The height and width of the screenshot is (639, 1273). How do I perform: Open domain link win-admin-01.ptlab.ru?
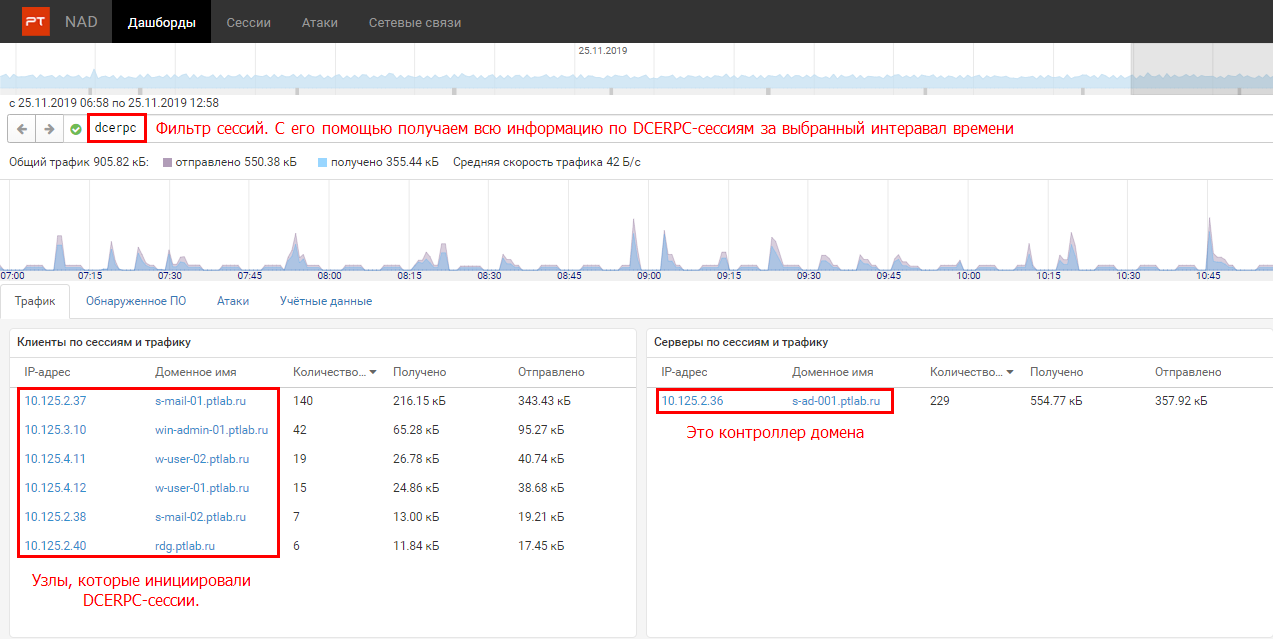click(211, 430)
